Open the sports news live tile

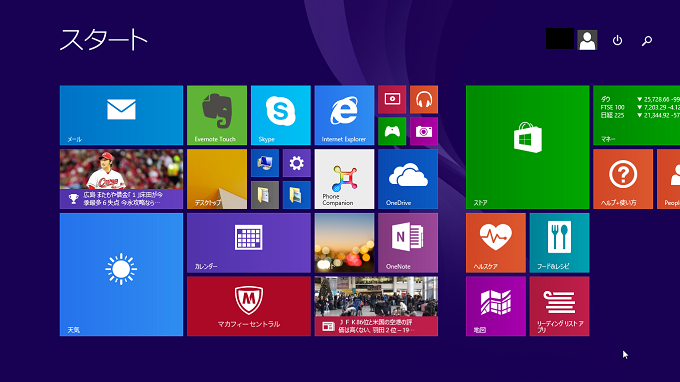(x=121, y=179)
